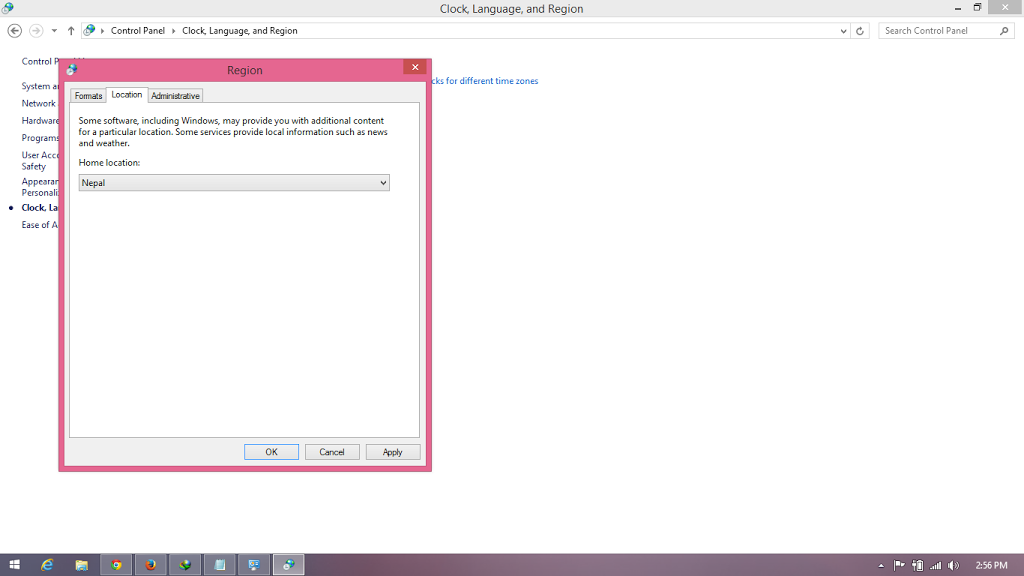This screenshot has width=1024, height=576.
Task: Click the Search Control Panel field
Action: point(940,31)
